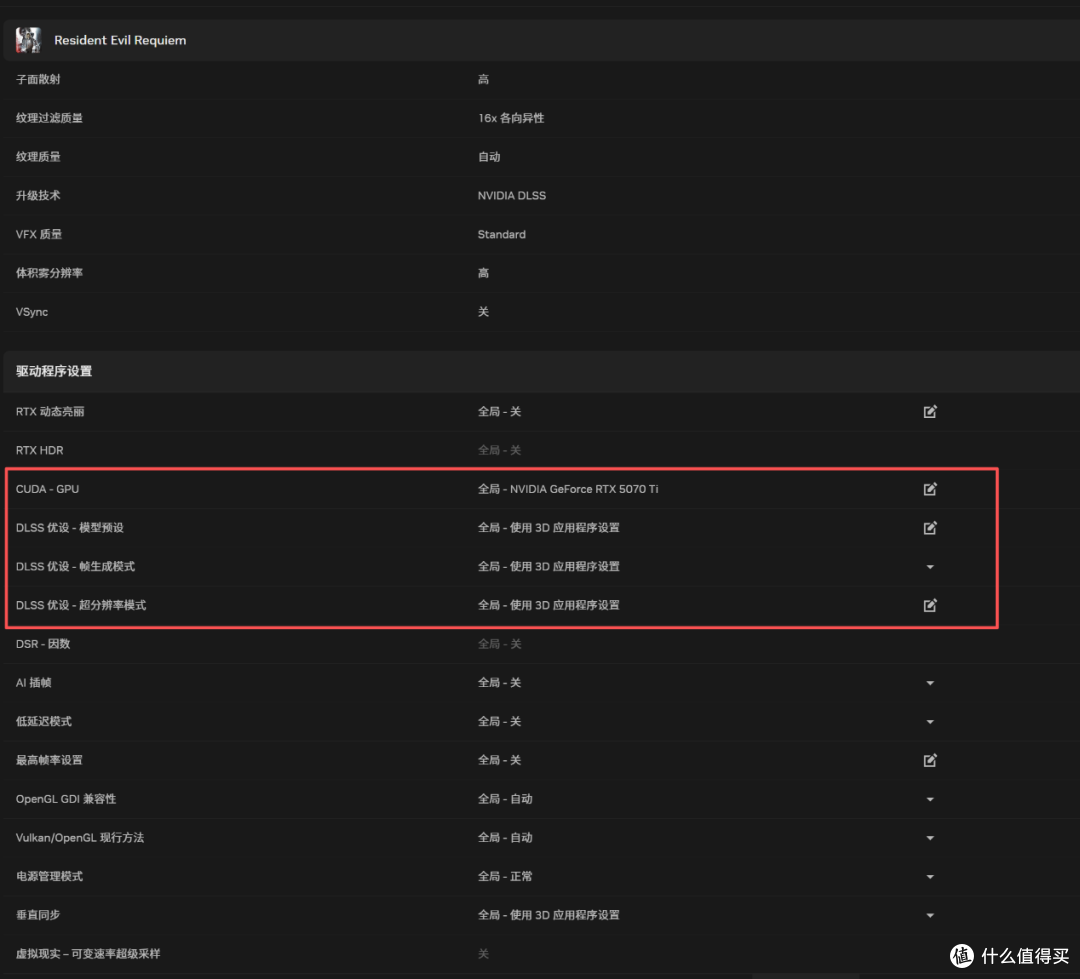
Task: Click the 升级技术 label
Action: [38, 196]
